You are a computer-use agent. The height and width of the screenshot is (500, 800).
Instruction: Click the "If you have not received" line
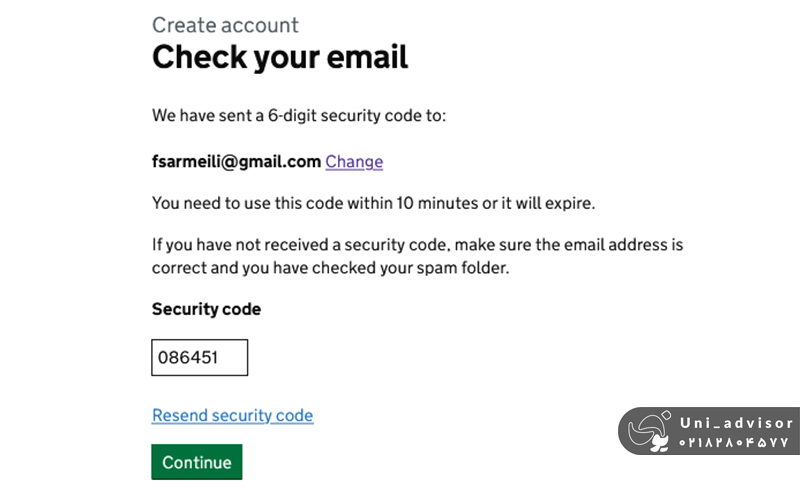pyautogui.click(x=417, y=244)
